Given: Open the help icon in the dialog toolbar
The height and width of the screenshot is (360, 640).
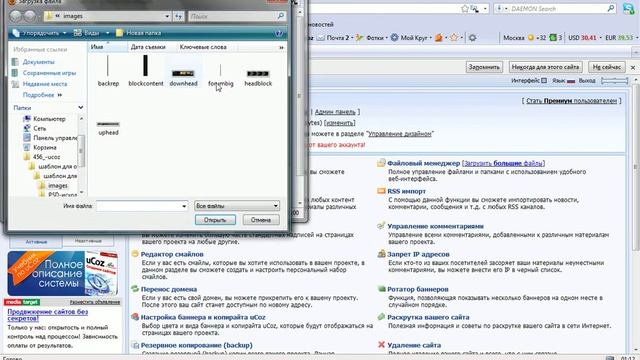Looking at the screenshot, I should point(279,33).
